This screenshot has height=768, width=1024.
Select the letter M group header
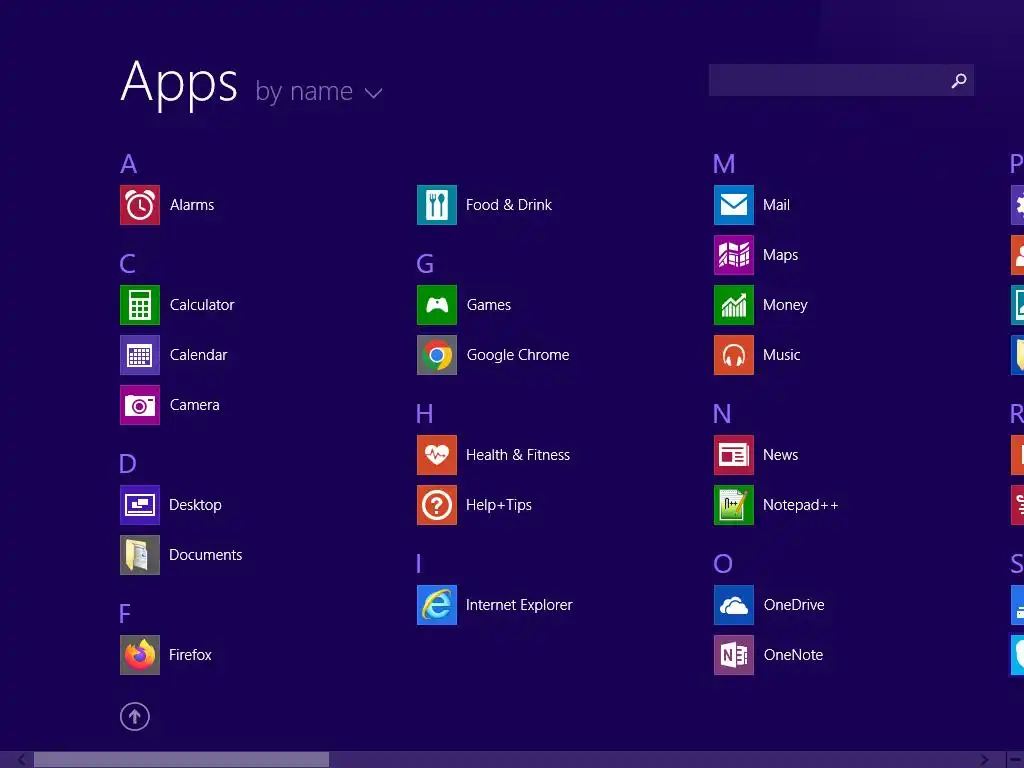pos(724,164)
